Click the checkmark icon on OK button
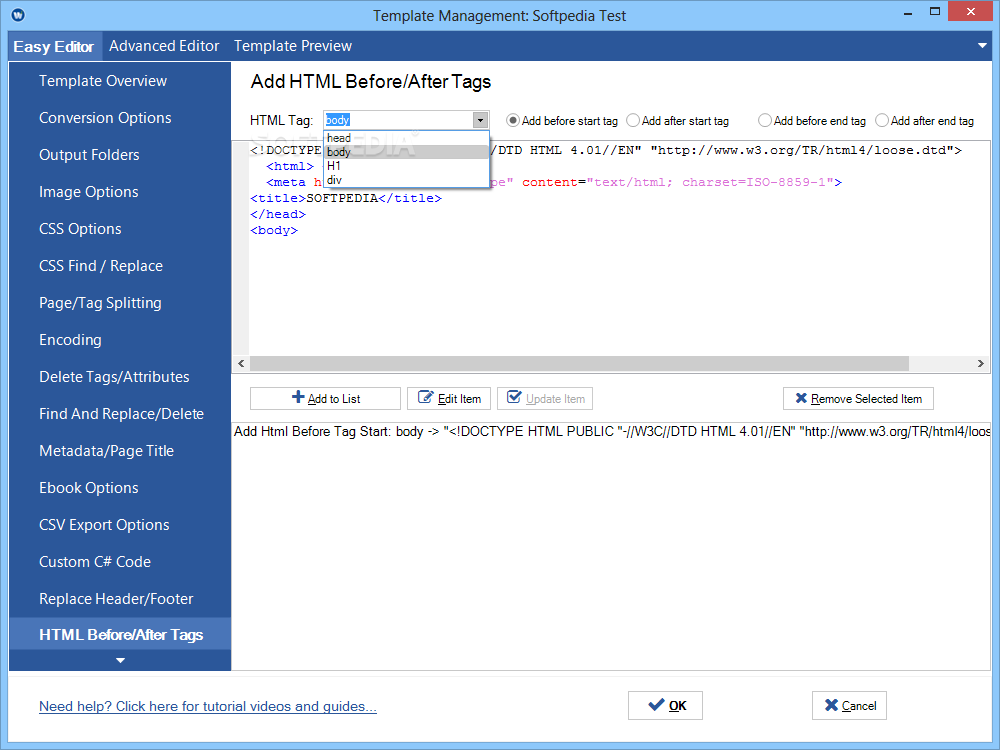 (656, 705)
